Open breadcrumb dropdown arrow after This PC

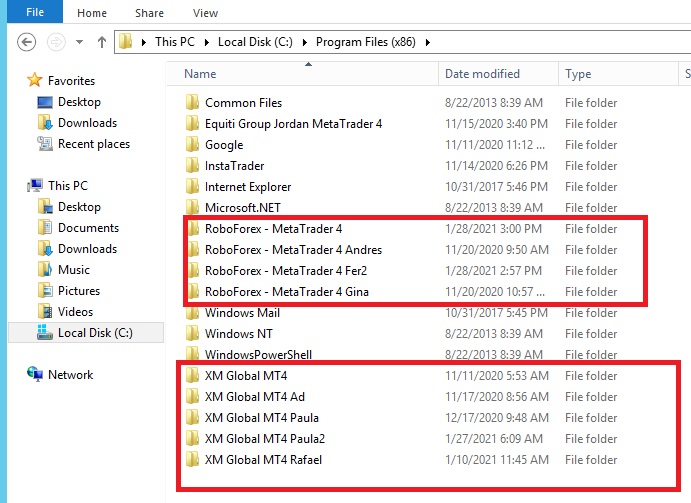coord(207,42)
